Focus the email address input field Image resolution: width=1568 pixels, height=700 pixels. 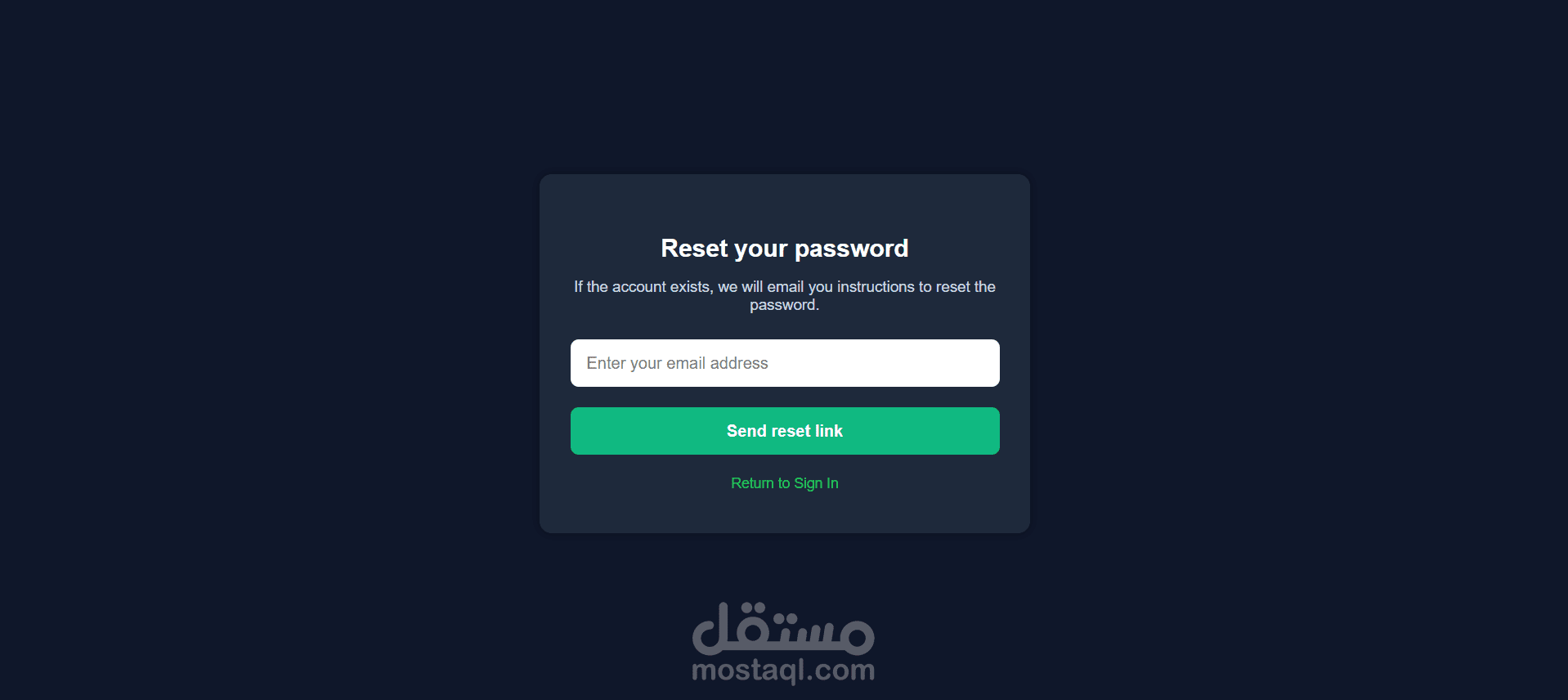pyautogui.click(x=785, y=363)
